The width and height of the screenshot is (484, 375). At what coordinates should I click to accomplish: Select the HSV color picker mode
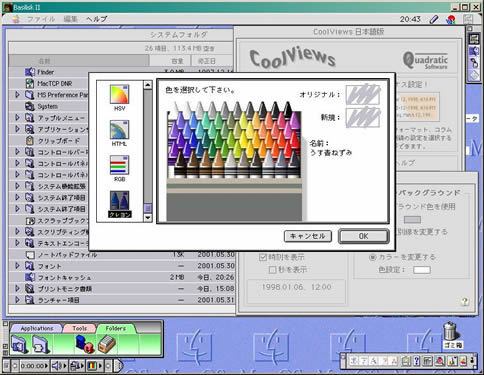point(119,98)
